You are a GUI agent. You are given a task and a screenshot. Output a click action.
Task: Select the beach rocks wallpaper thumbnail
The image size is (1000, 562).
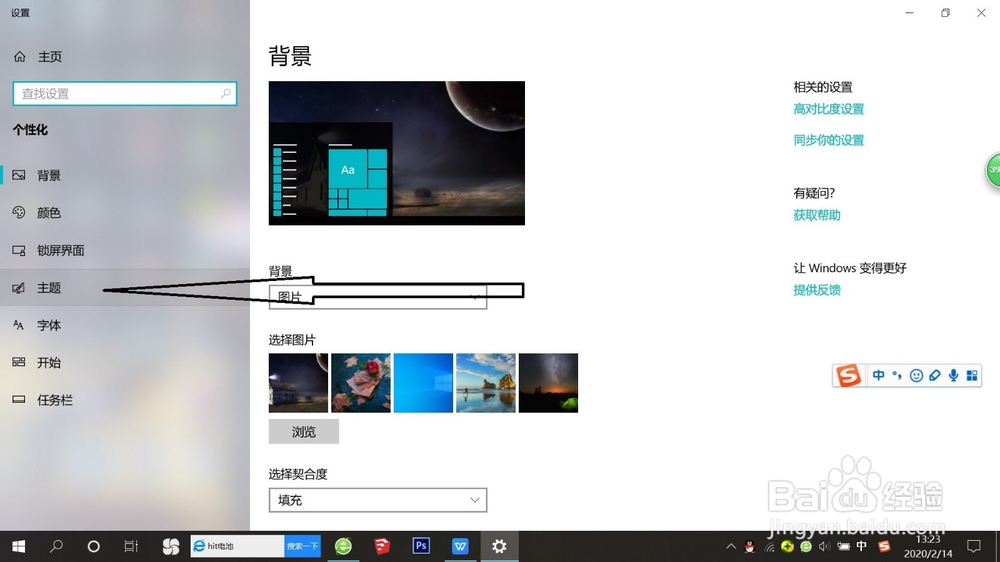(x=485, y=383)
